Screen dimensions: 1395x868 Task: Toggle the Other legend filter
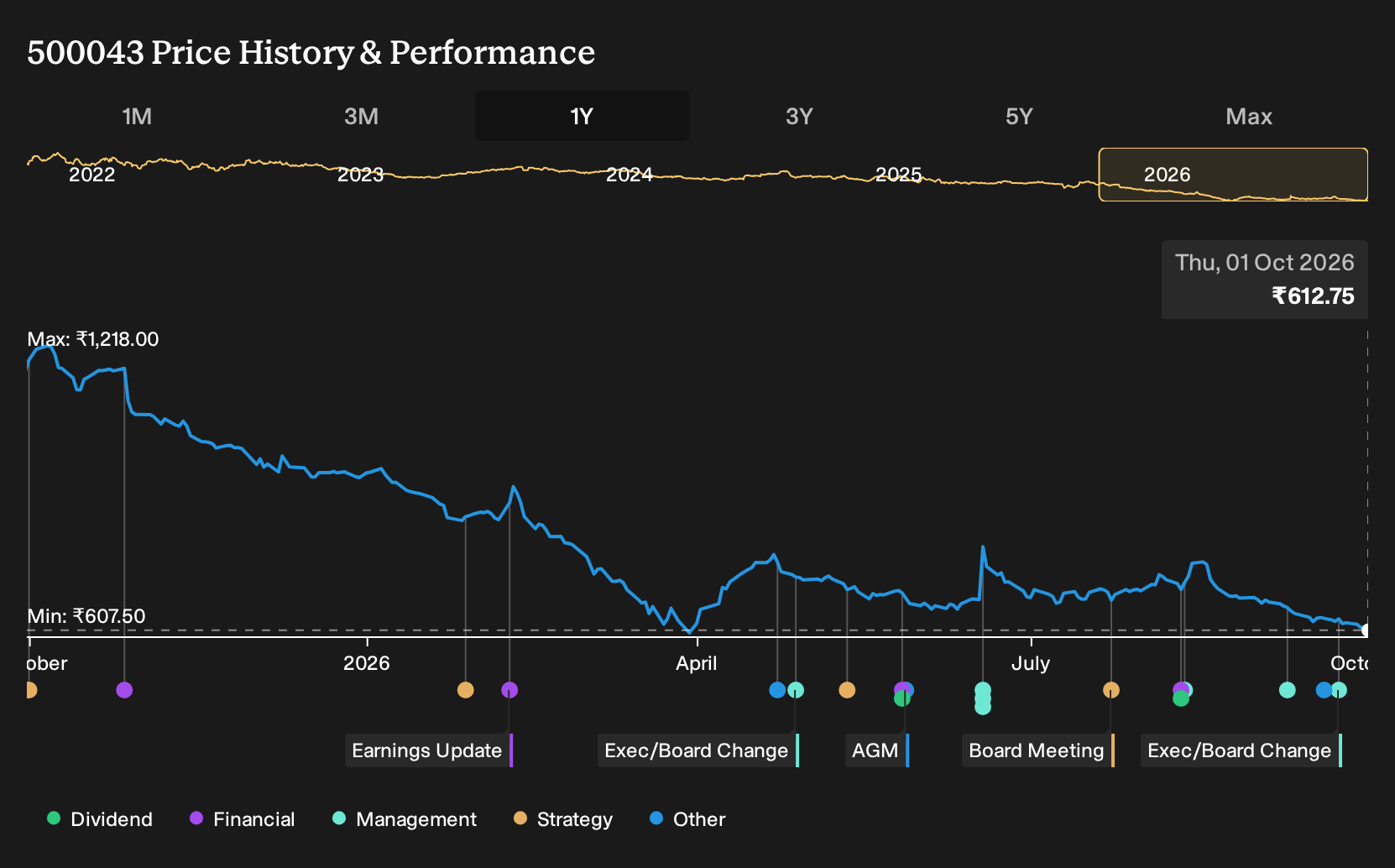tap(687, 819)
